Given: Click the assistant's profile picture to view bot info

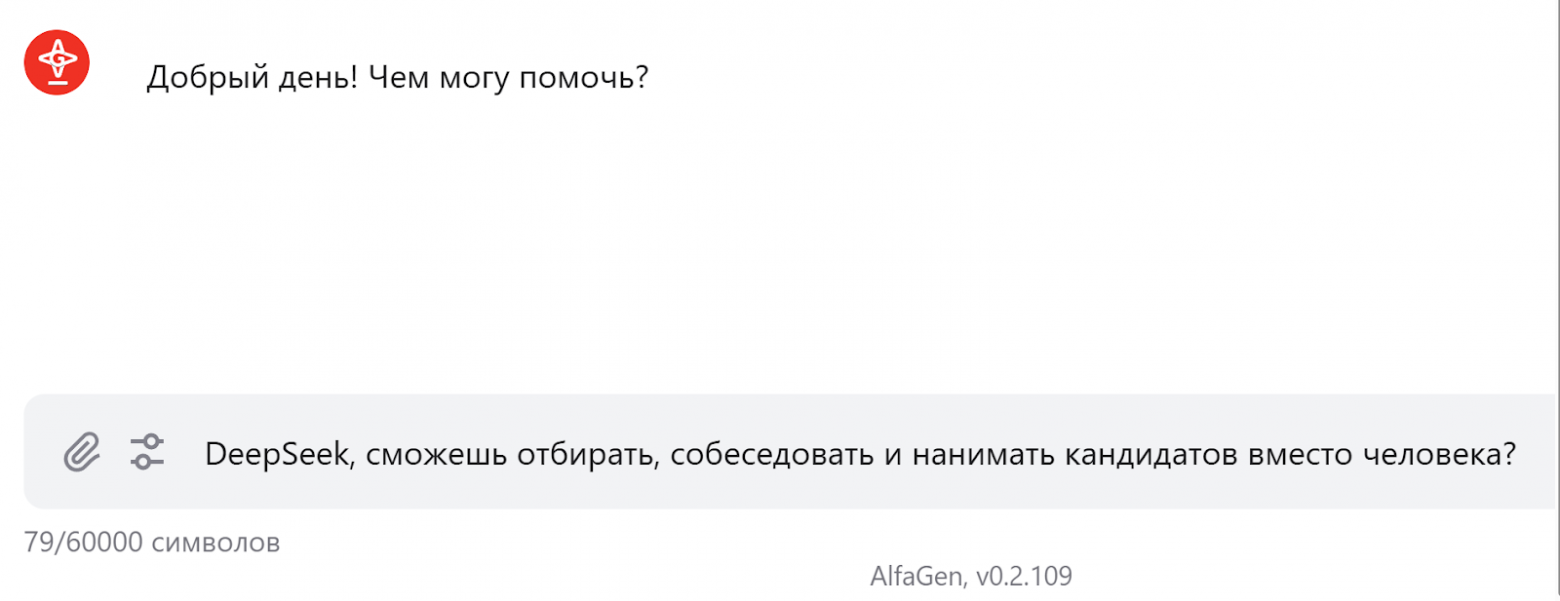Looking at the screenshot, I should coord(57,62).
